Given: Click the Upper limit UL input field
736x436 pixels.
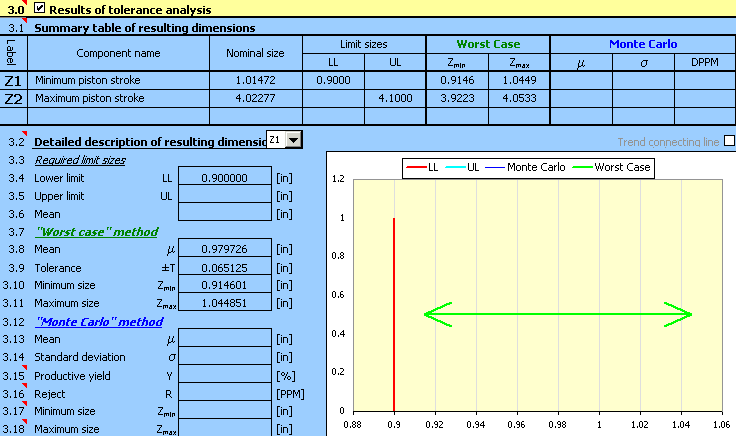Looking at the screenshot, I should click(x=225, y=196).
